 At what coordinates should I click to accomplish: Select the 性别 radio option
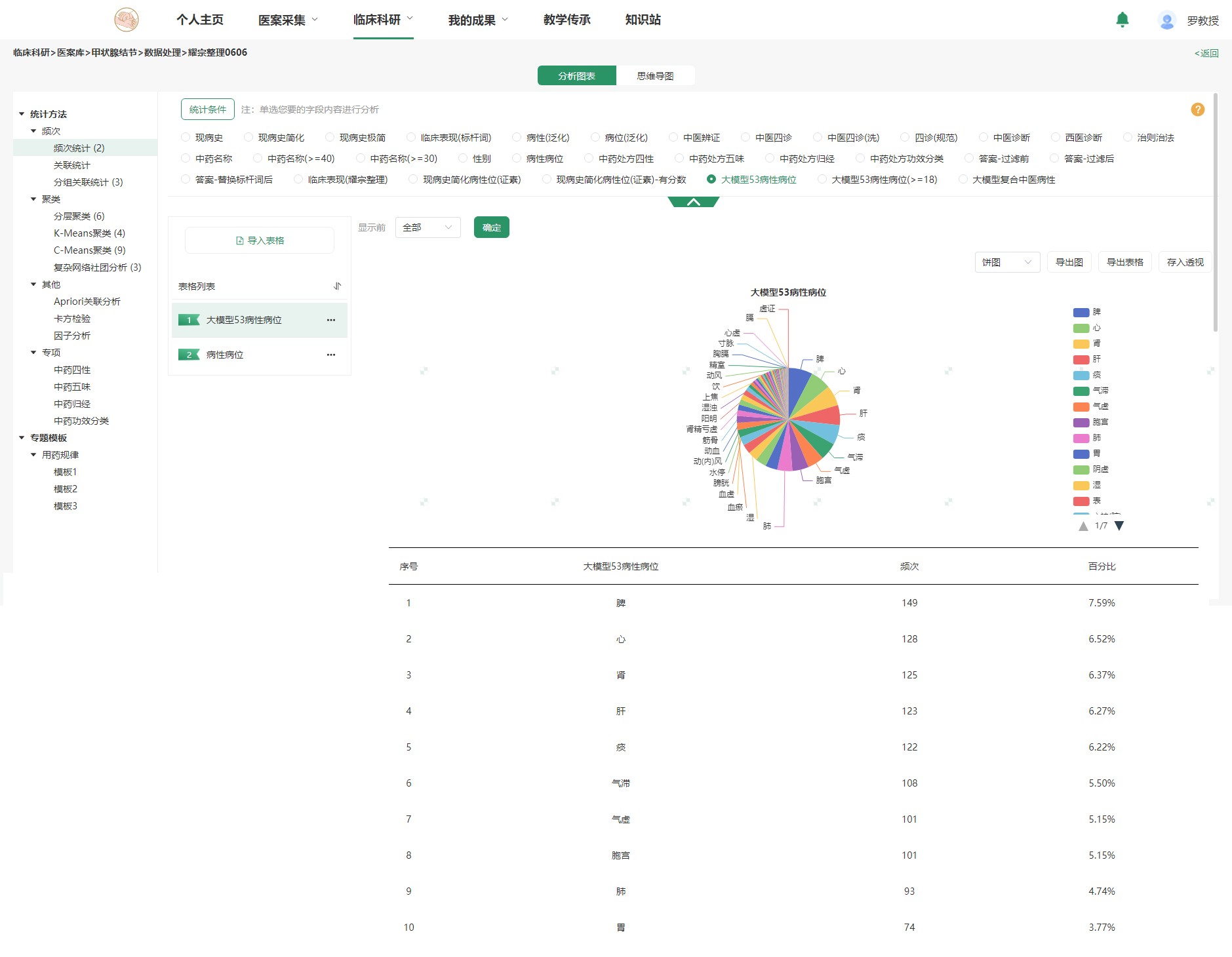tap(463, 159)
